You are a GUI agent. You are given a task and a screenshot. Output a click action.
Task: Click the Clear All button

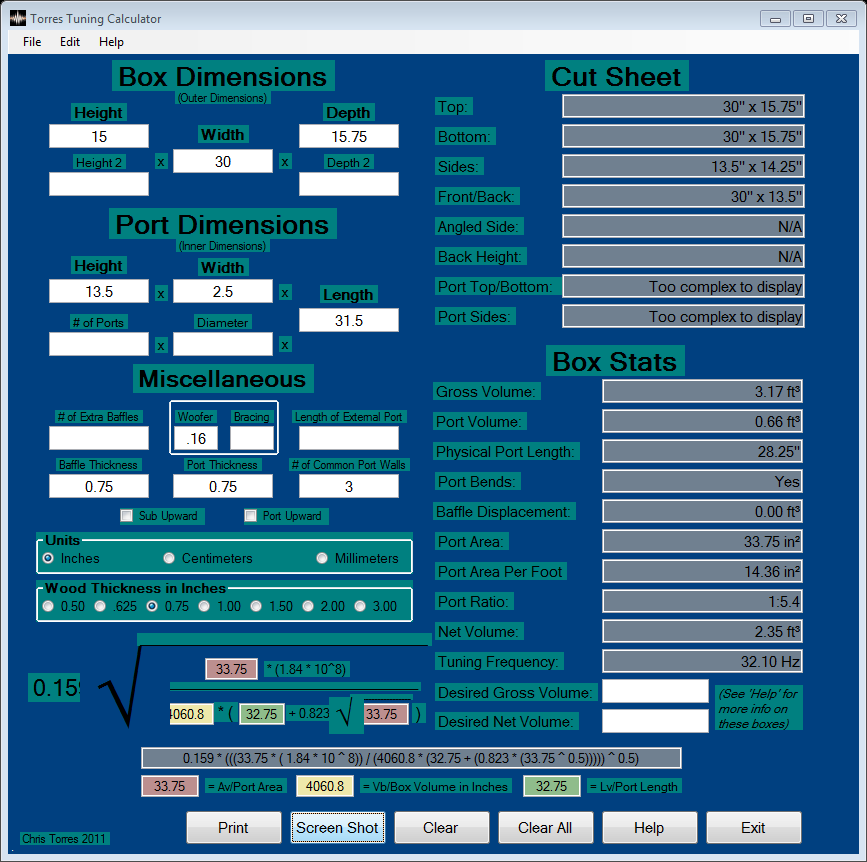(545, 828)
